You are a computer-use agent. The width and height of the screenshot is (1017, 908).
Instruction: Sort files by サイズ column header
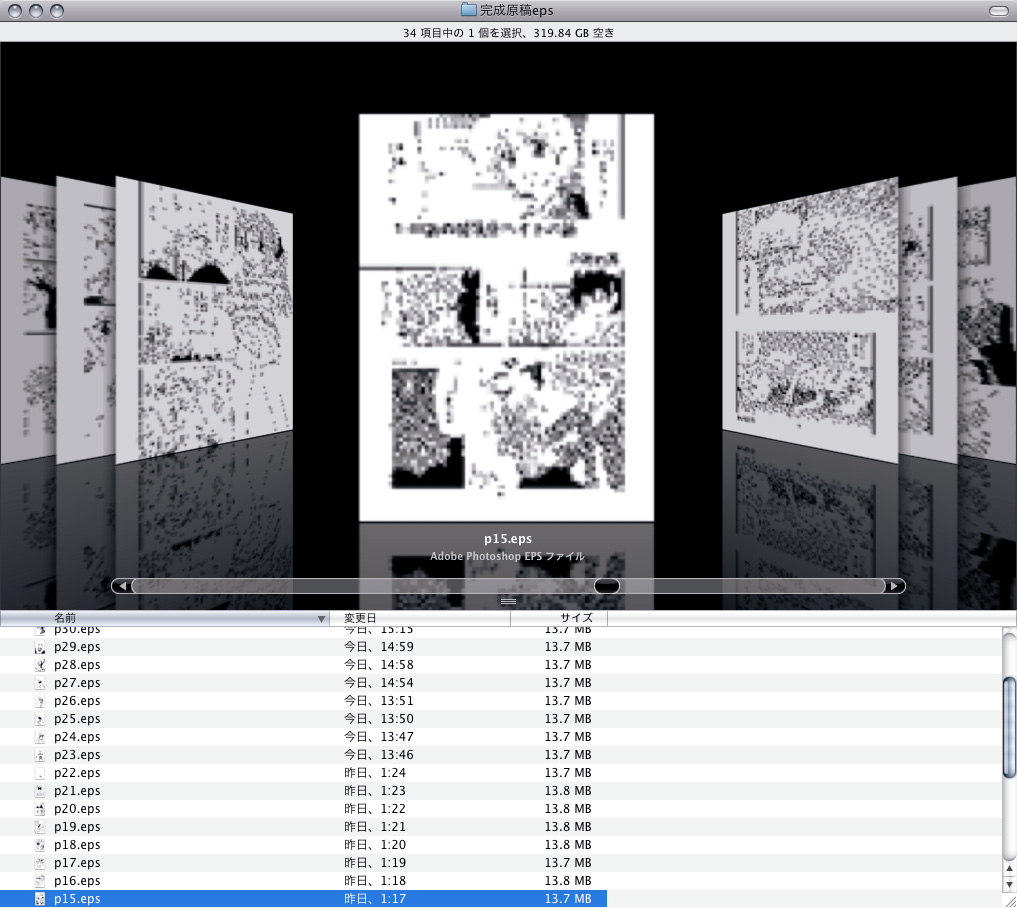tap(558, 619)
